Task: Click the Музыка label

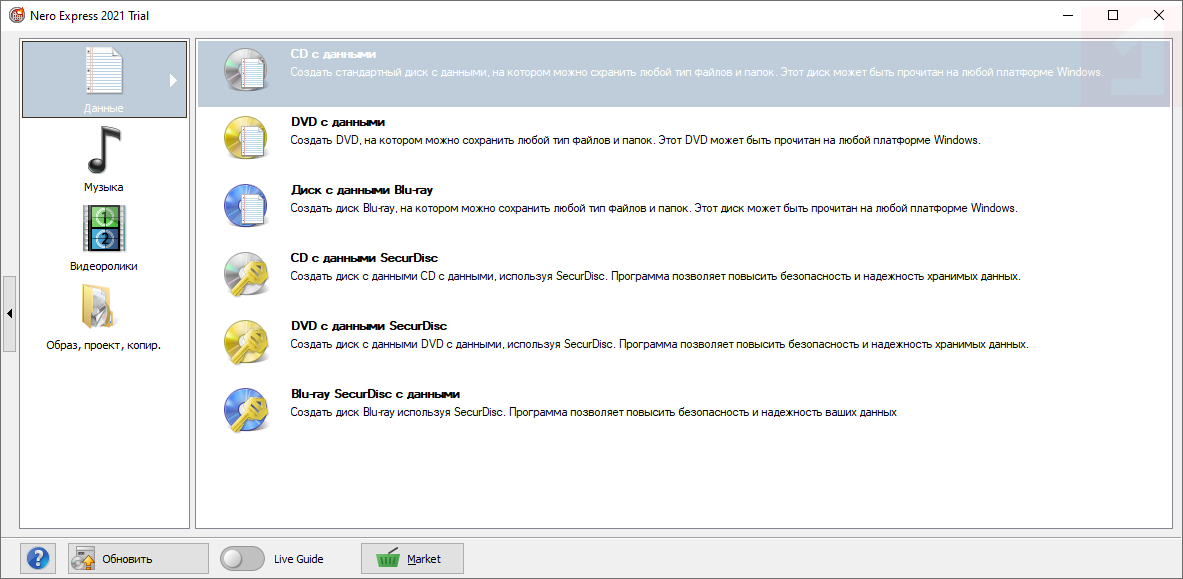Action: click(x=104, y=186)
